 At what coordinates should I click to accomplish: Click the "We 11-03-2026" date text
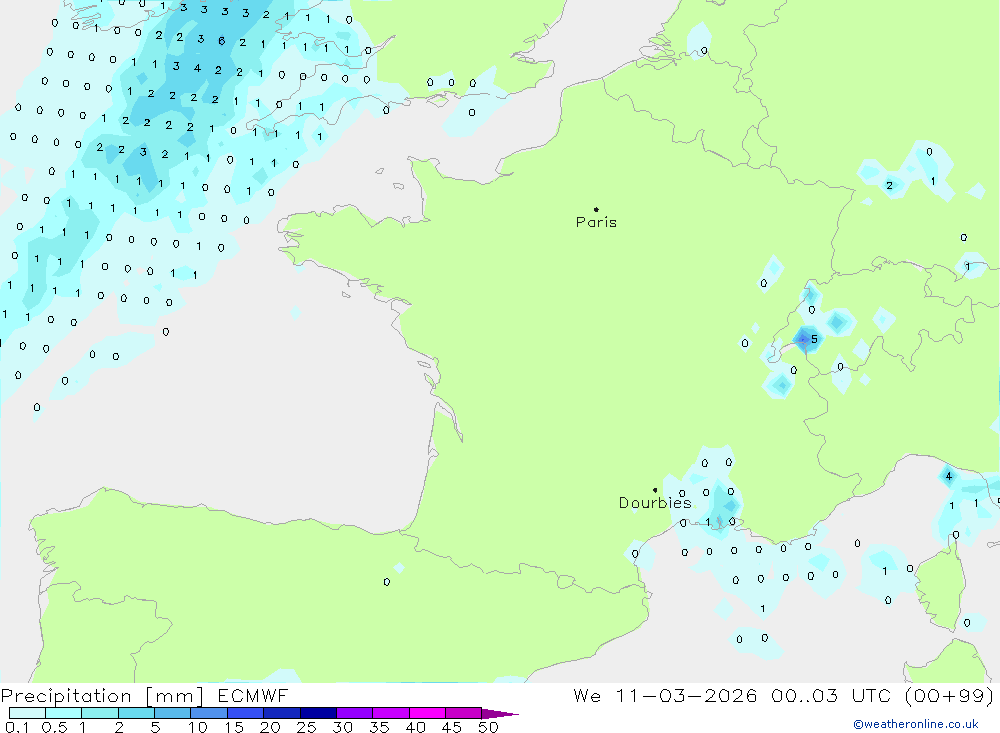(665, 695)
